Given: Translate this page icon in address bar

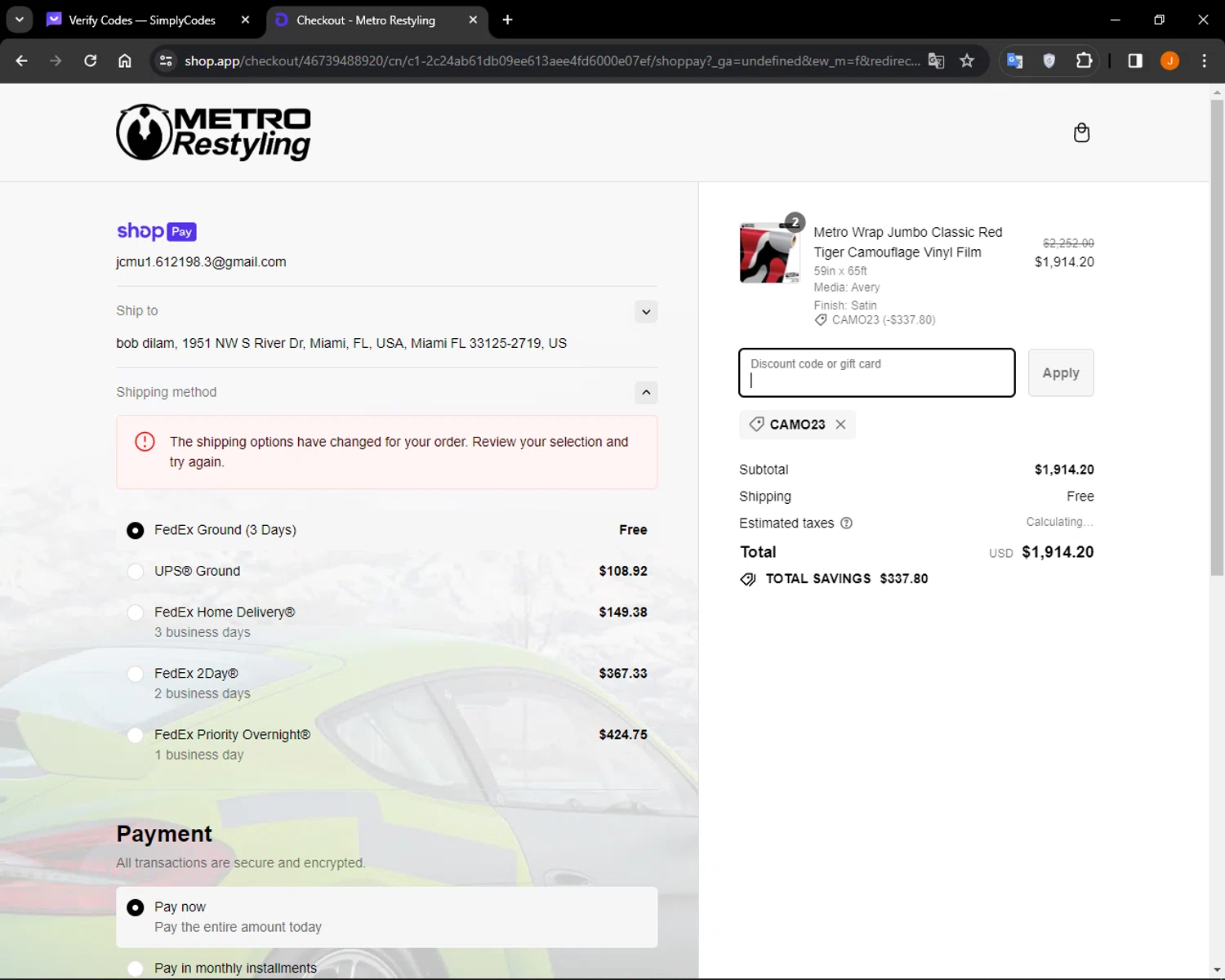Looking at the screenshot, I should click(936, 60).
